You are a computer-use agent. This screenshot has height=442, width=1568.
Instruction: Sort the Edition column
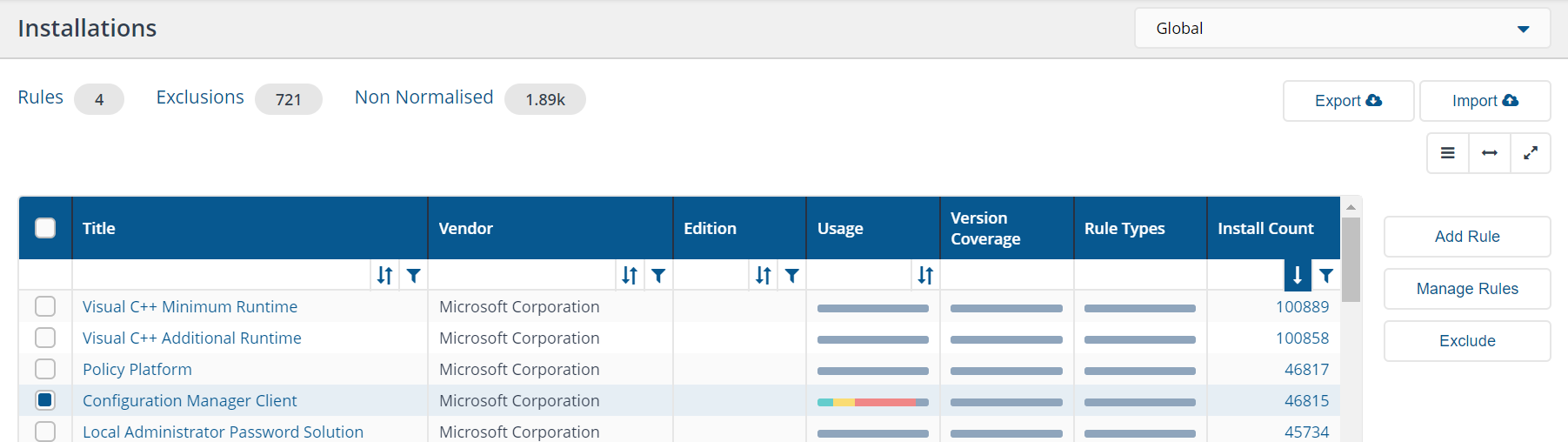coord(763,276)
